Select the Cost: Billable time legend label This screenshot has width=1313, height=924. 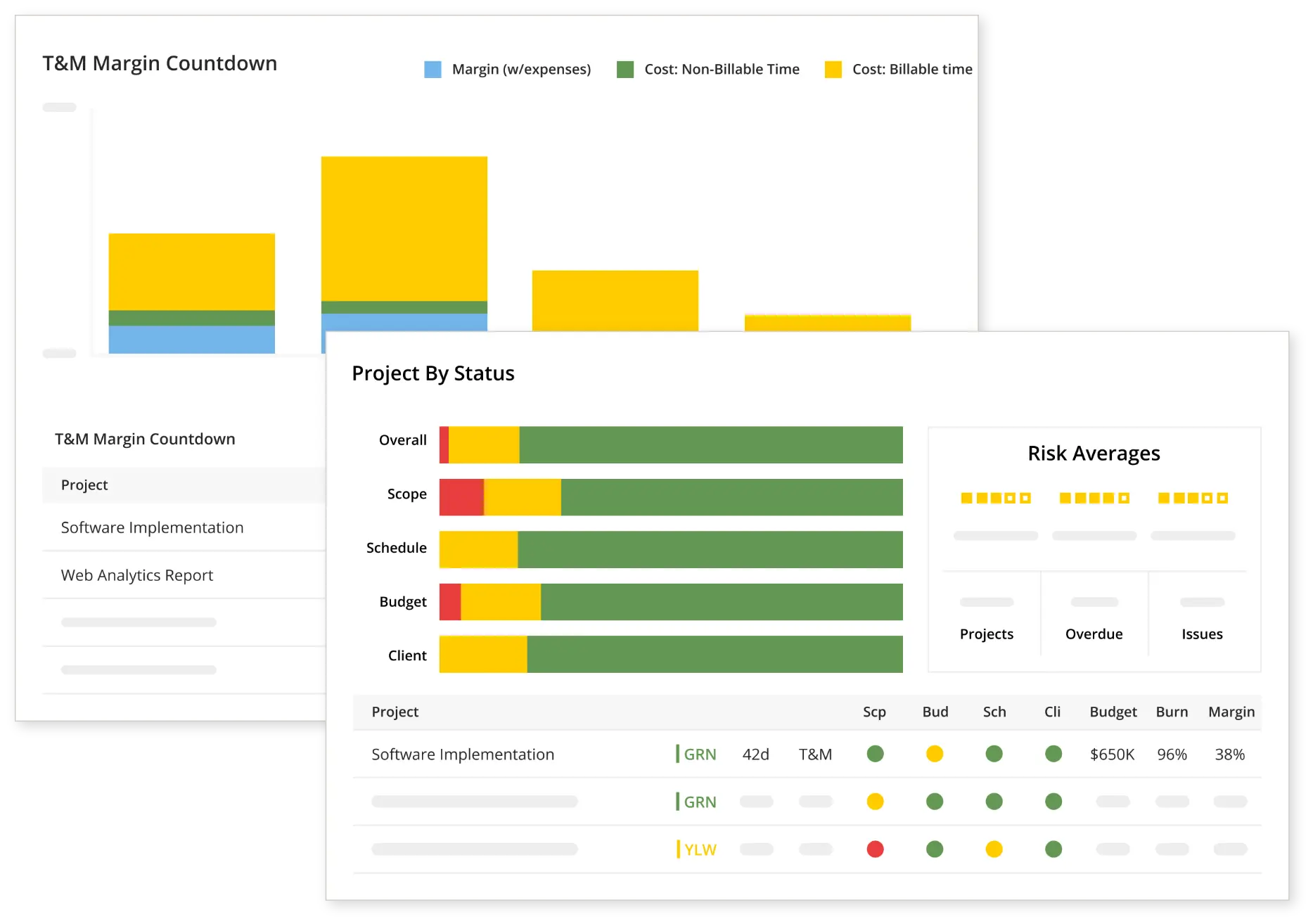(x=912, y=70)
